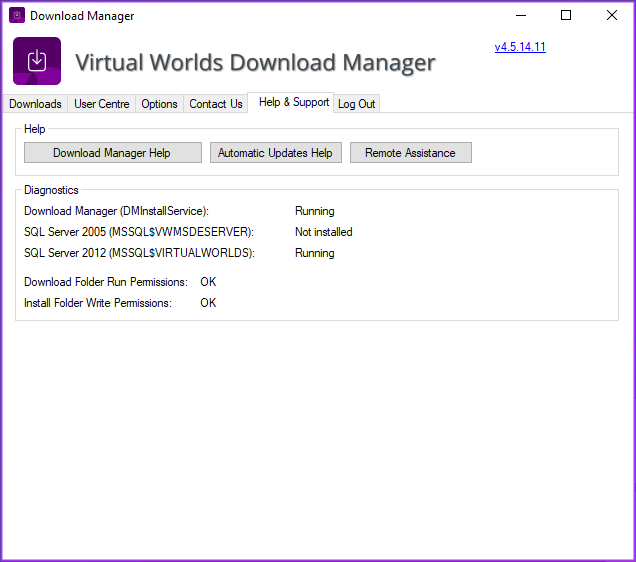
Task: Click Install Folder Write Permissions label
Action: [x=98, y=303]
